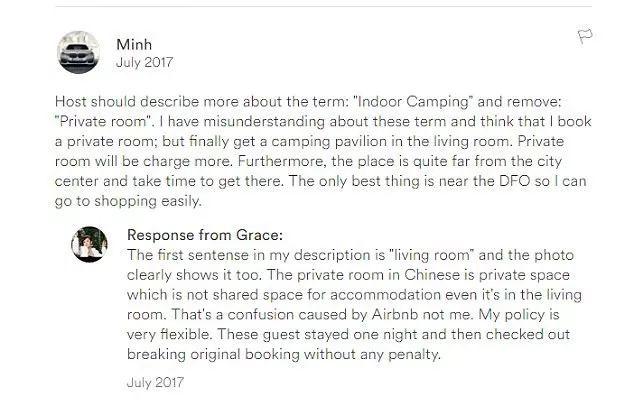Viewport: 634px width, 406px height.
Task: Click the July 2017 date below Grace's response
Action: click(155, 383)
